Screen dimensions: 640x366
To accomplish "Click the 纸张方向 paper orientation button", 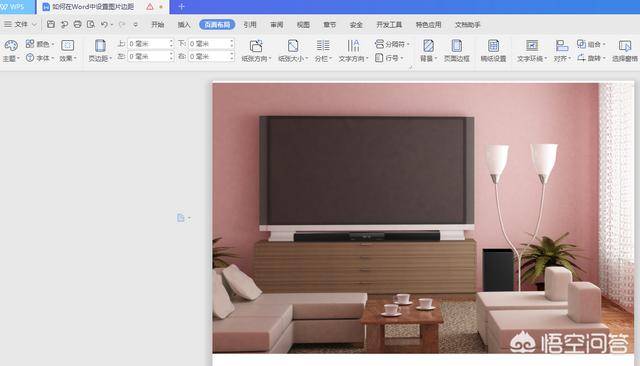I will 256,51.
